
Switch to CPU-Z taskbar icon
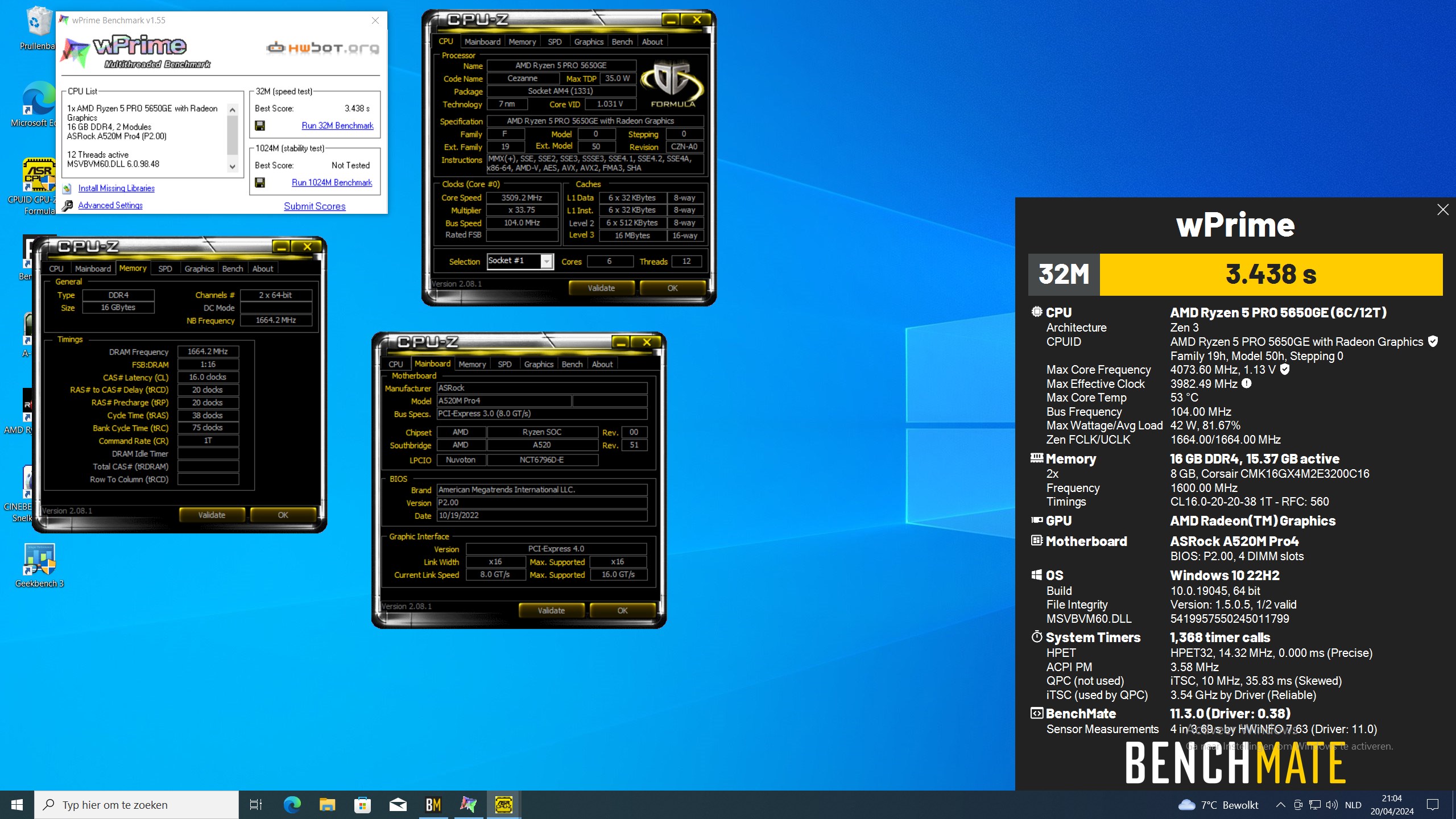(504, 805)
